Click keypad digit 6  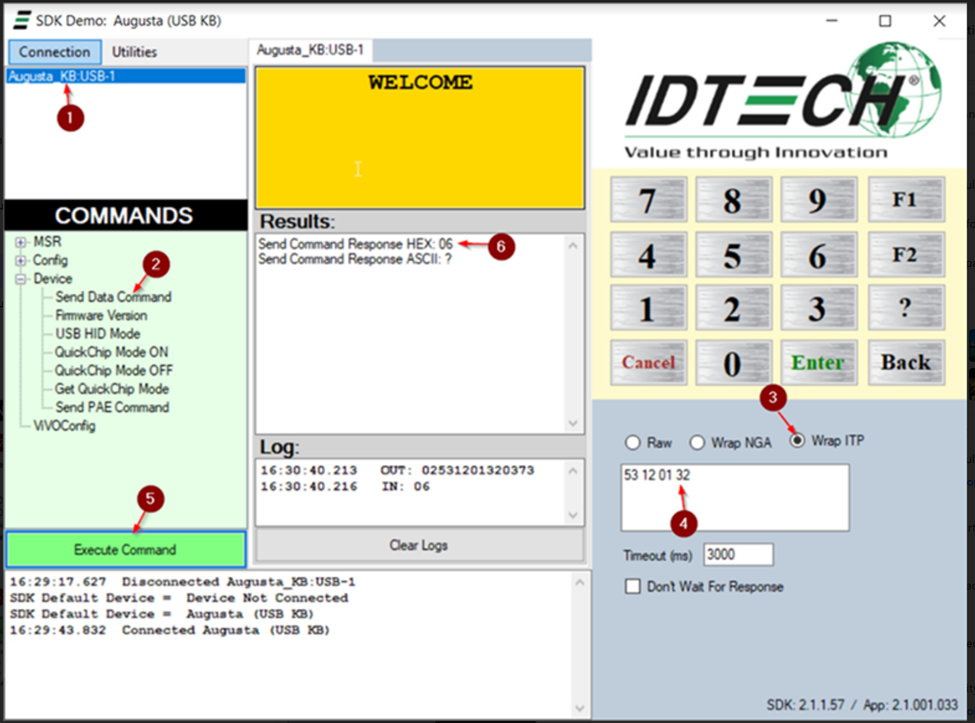[x=818, y=254]
